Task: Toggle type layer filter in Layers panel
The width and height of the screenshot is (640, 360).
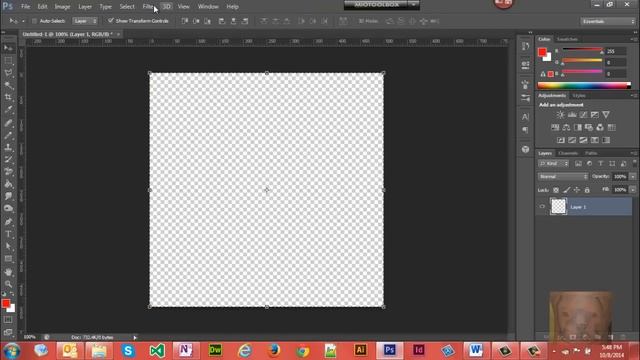Action: coord(600,164)
